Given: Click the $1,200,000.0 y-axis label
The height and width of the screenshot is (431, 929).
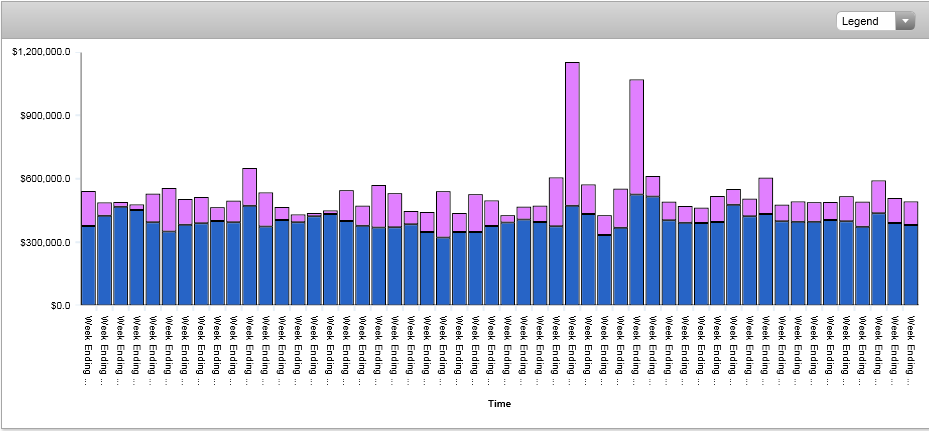Looking at the screenshot, I should [41, 51].
